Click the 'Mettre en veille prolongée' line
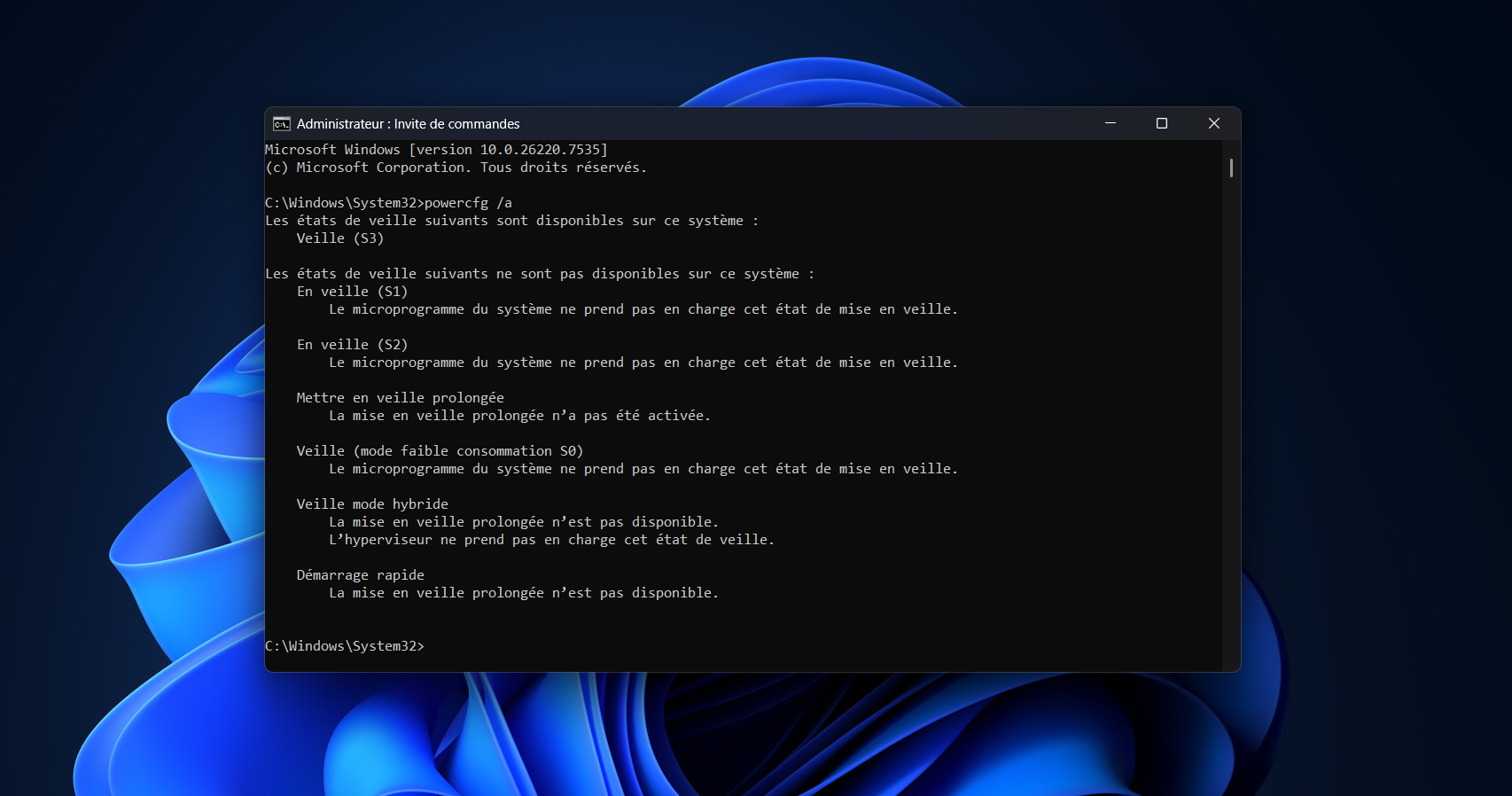 [401, 398]
